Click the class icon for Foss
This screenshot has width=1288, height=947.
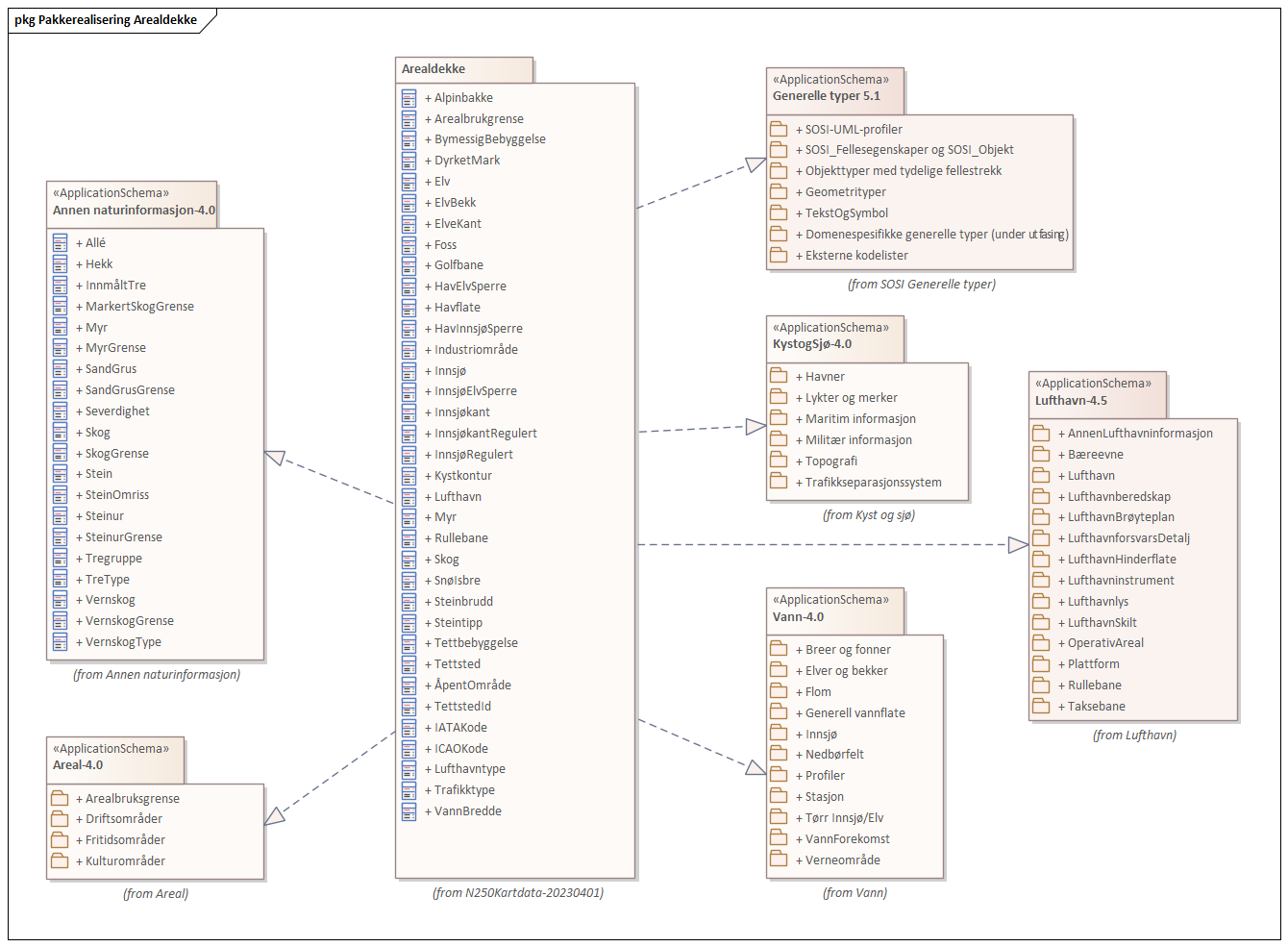(409, 245)
